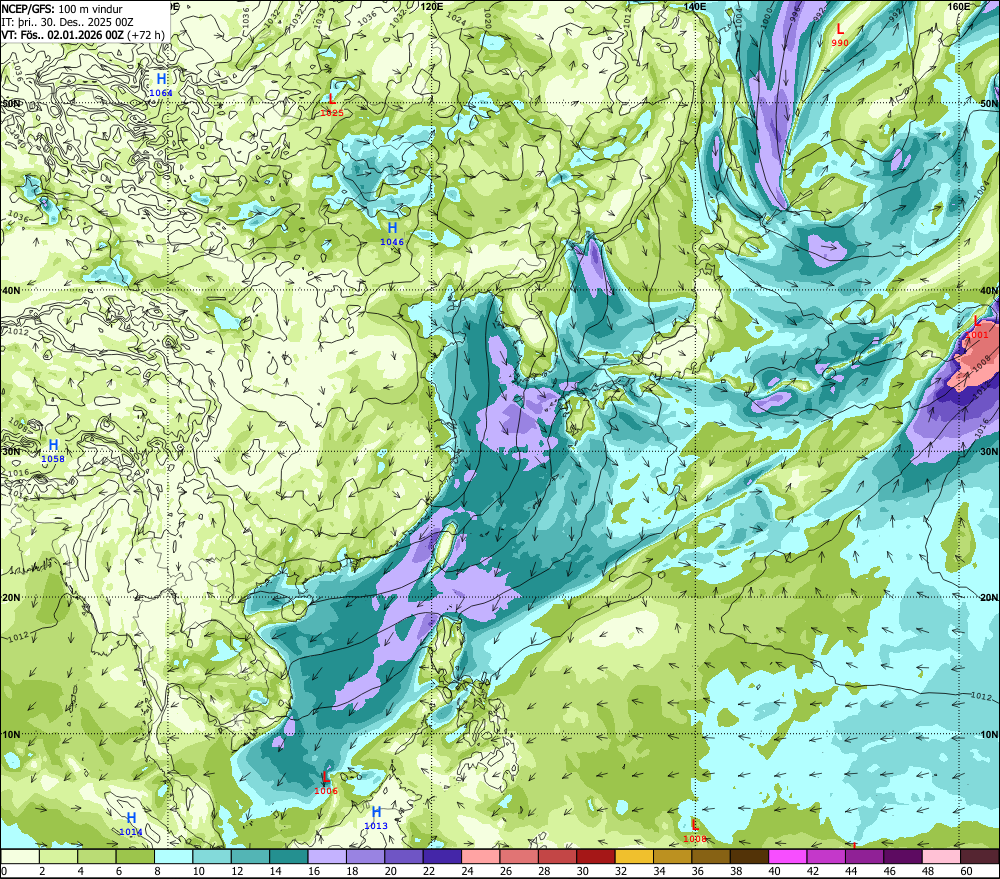Viewport: 1000px width, 879px height.
Task: Select the light green 2–4 legend swatch
Action: pyautogui.click(x=59, y=856)
